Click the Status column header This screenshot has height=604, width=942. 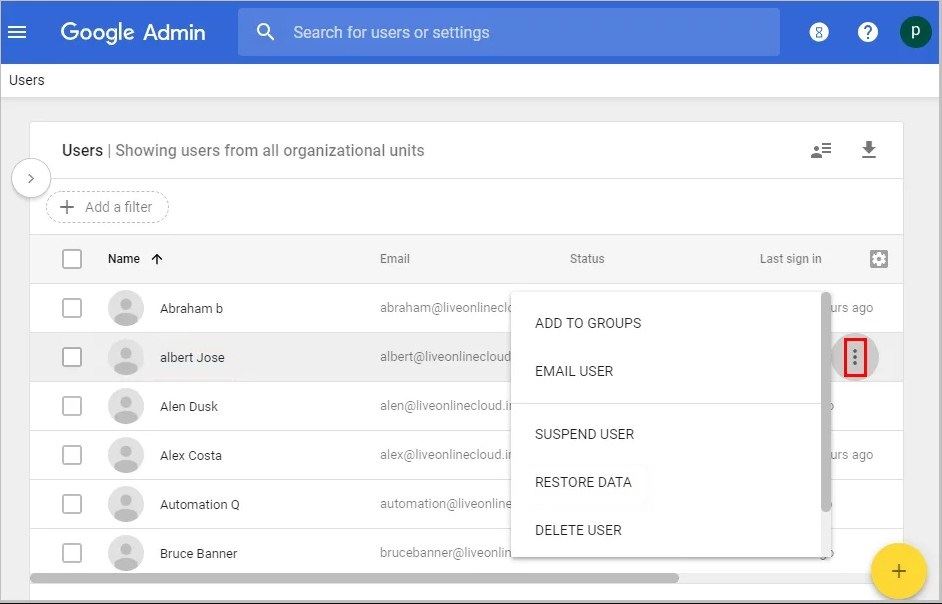click(x=587, y=259)
